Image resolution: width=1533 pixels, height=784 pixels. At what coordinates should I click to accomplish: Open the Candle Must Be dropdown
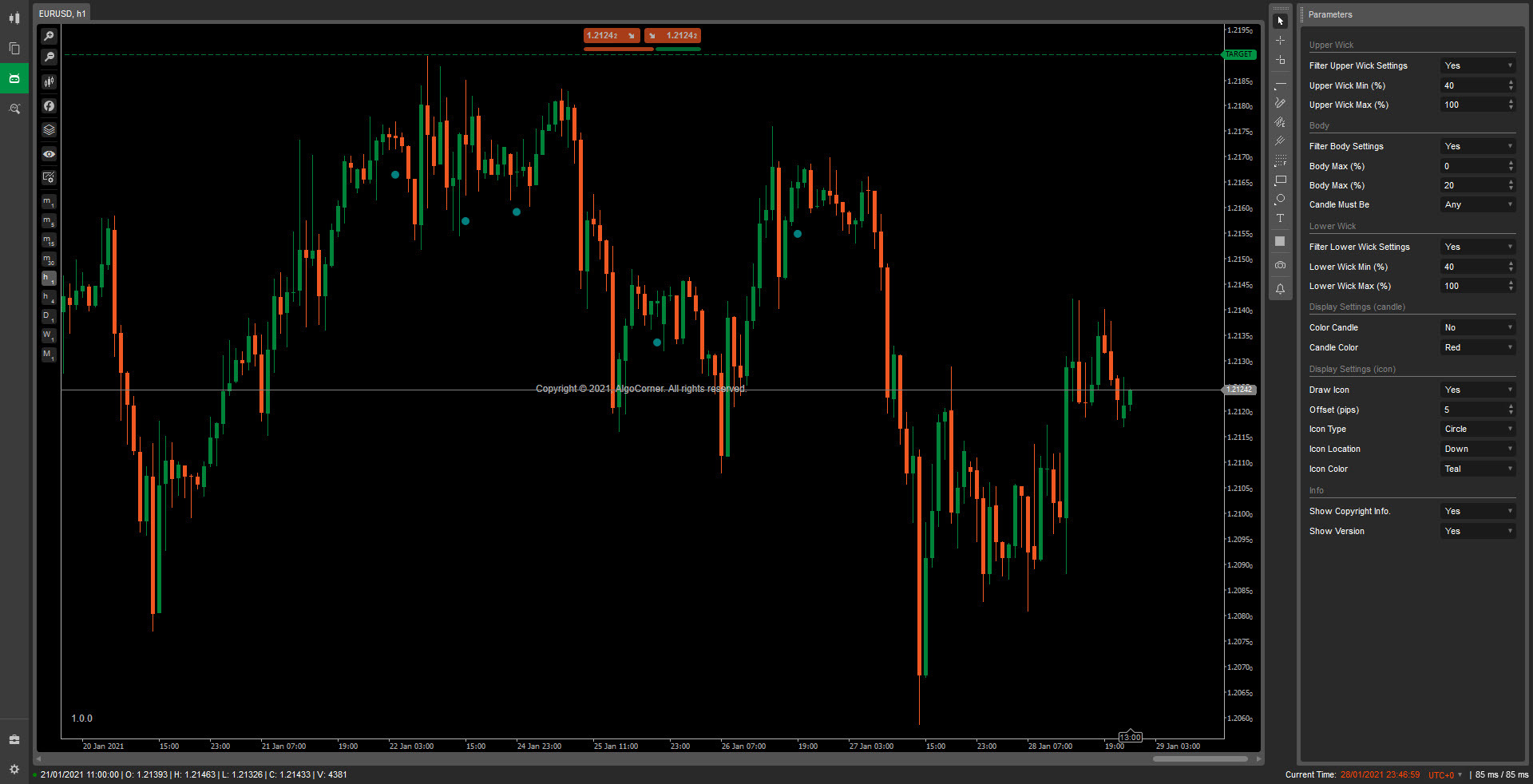click(1477, 204)
